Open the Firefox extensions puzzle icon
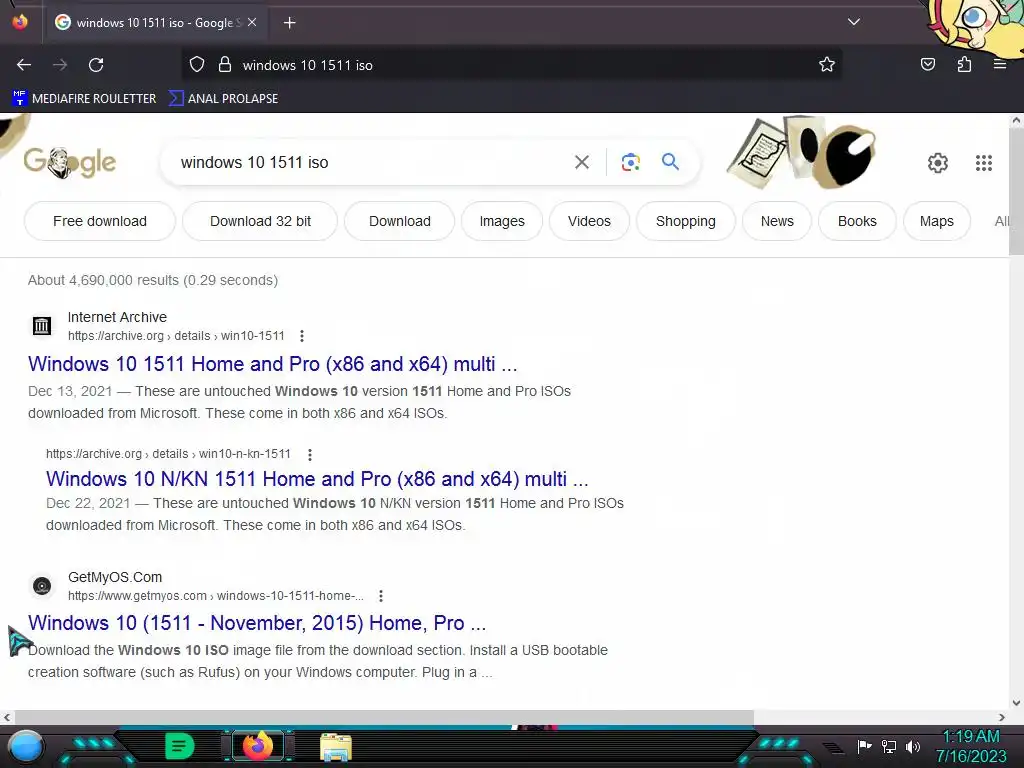Viewport: 1024px width, 768px height. (x=964, y=64)
